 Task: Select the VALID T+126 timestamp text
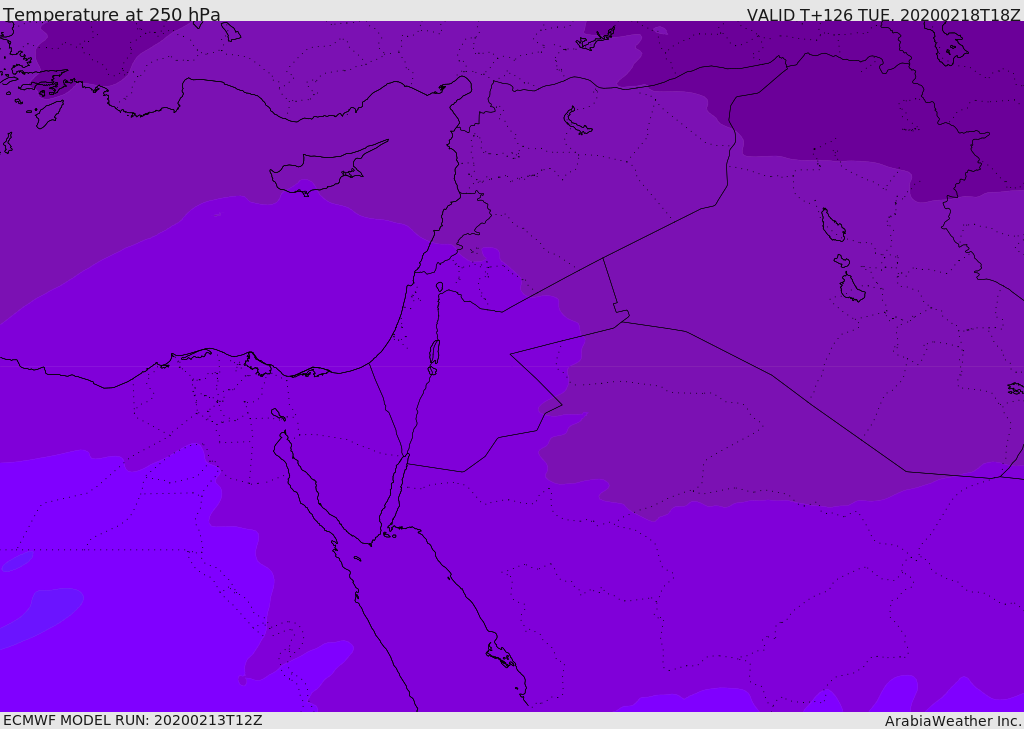[884, 14]
